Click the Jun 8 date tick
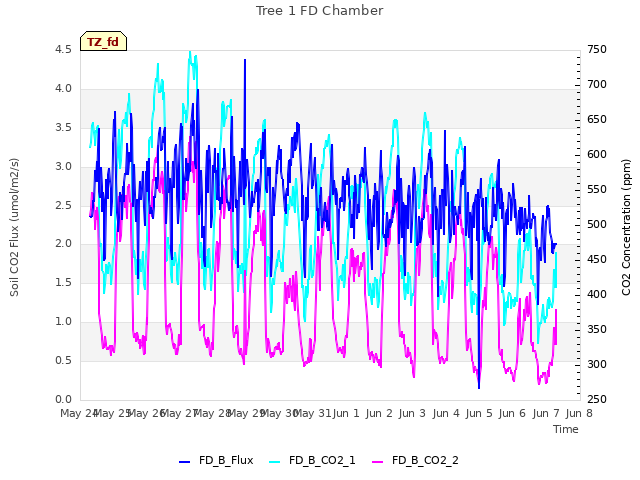Viewport: 640px width, 480px height. pyautogui.click(x=579, y=413)
